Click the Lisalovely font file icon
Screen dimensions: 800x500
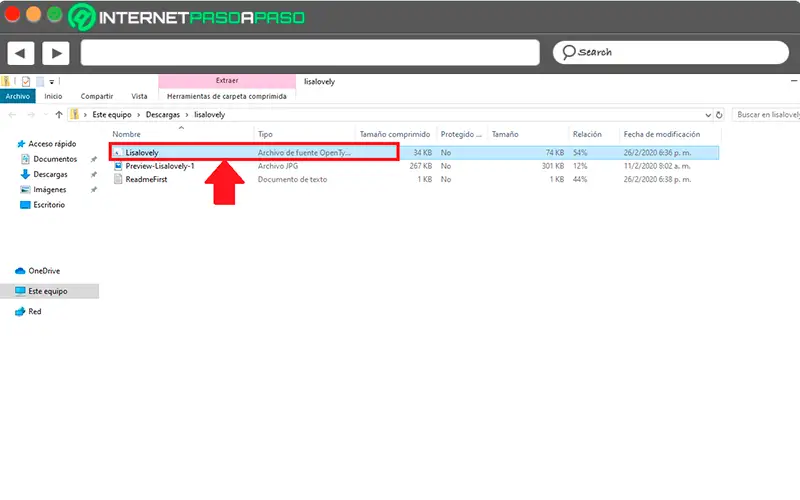(118, 153)
